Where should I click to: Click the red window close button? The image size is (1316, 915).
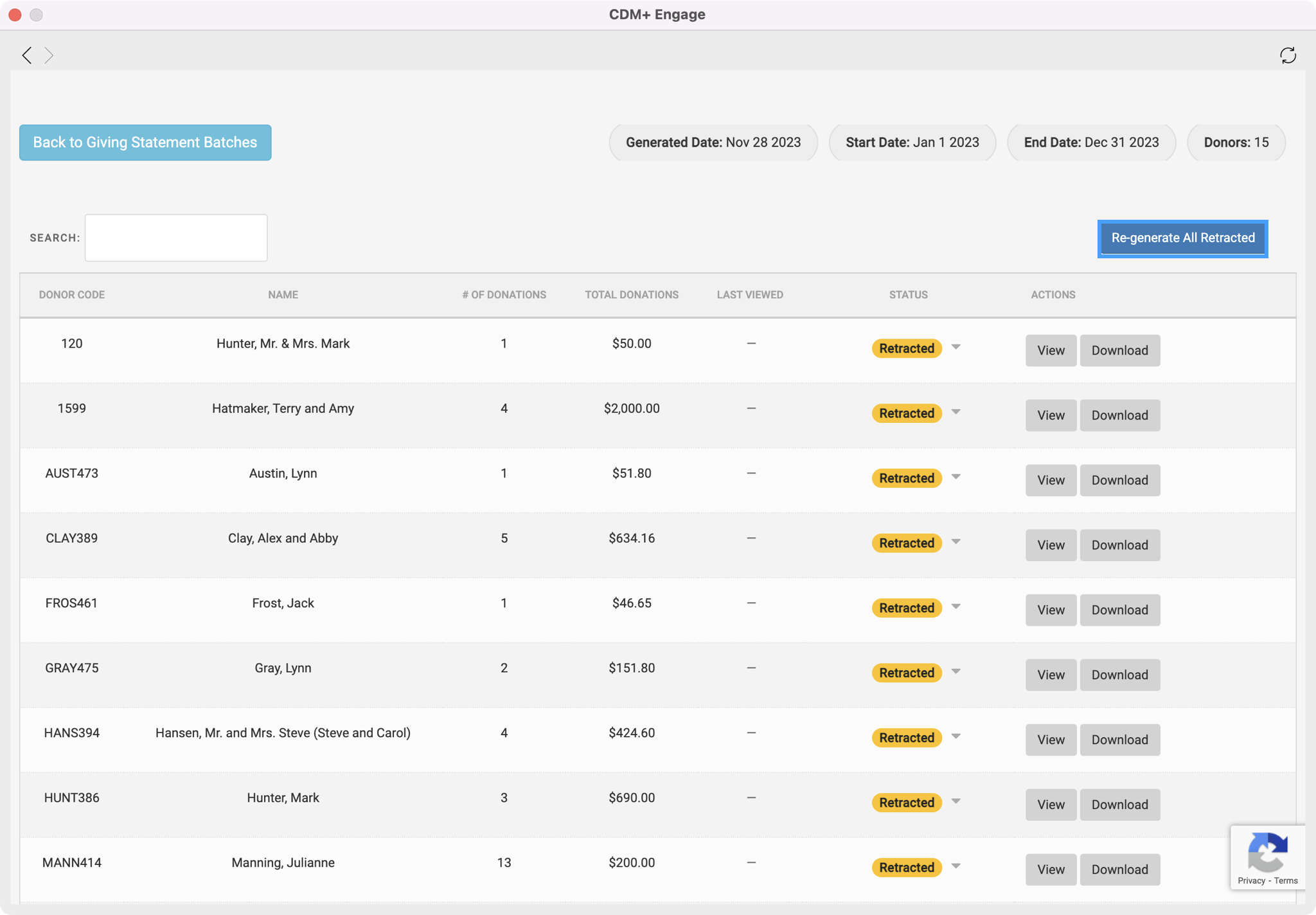coord(15,14)
